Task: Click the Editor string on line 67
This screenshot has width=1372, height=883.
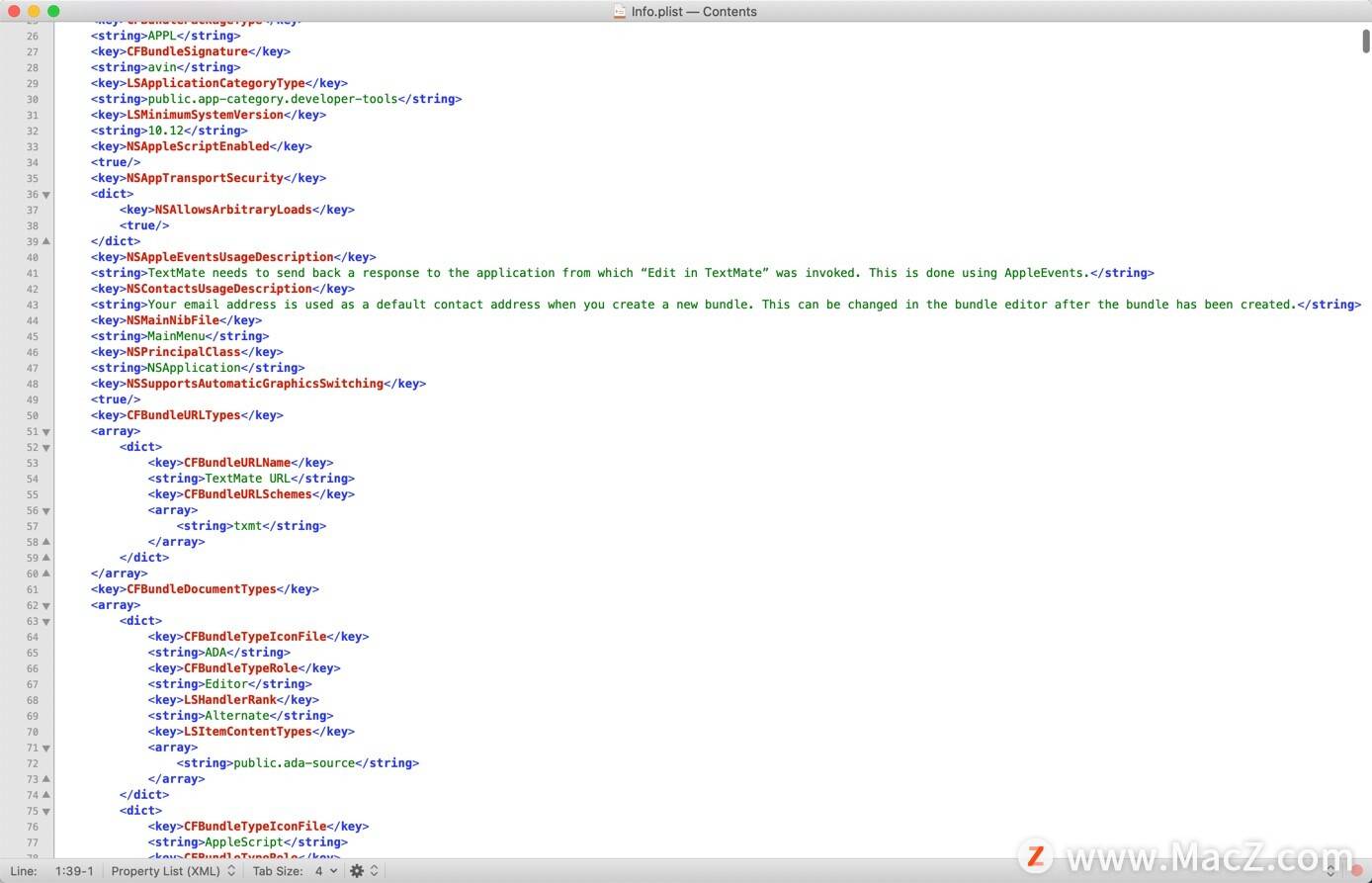Action: (226, 684)
